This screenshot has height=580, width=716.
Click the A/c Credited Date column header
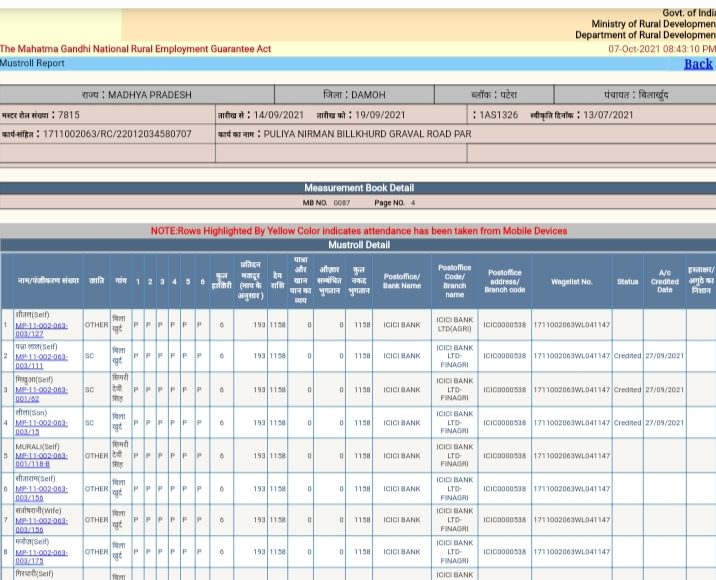(664, 281)
